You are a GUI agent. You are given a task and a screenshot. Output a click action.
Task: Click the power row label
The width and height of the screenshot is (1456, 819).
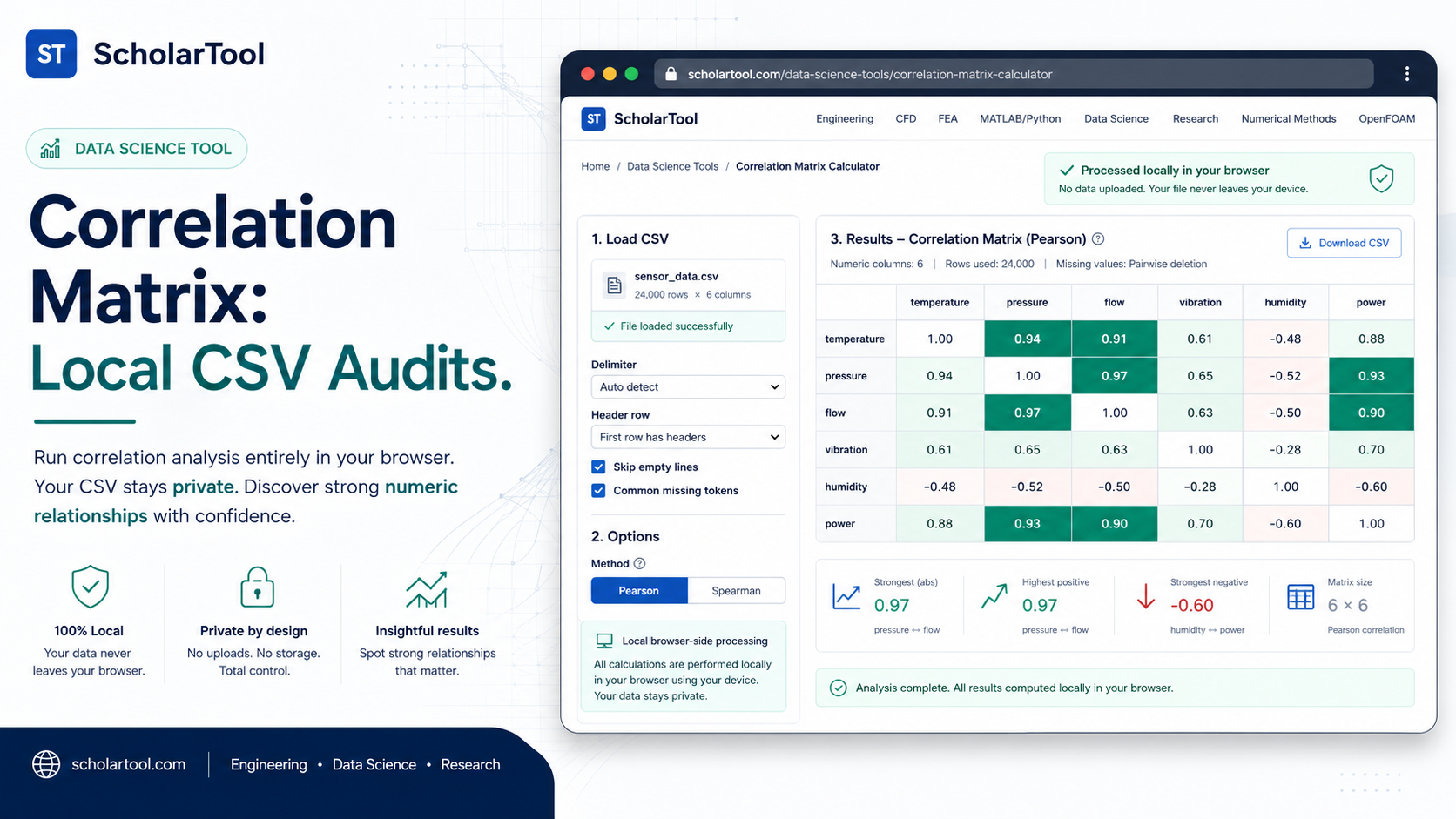tap(840, 524)
